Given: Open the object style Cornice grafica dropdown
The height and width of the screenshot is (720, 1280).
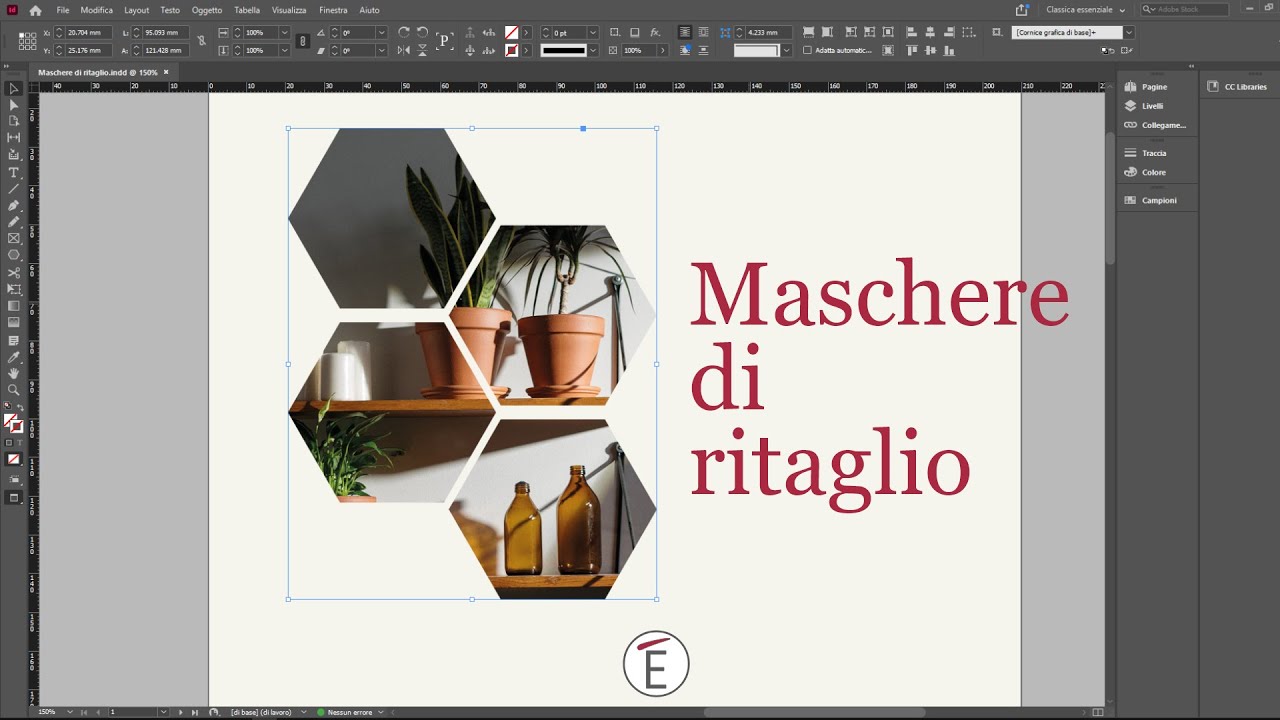Looking at the screenshot, I should pos(1129,33).
